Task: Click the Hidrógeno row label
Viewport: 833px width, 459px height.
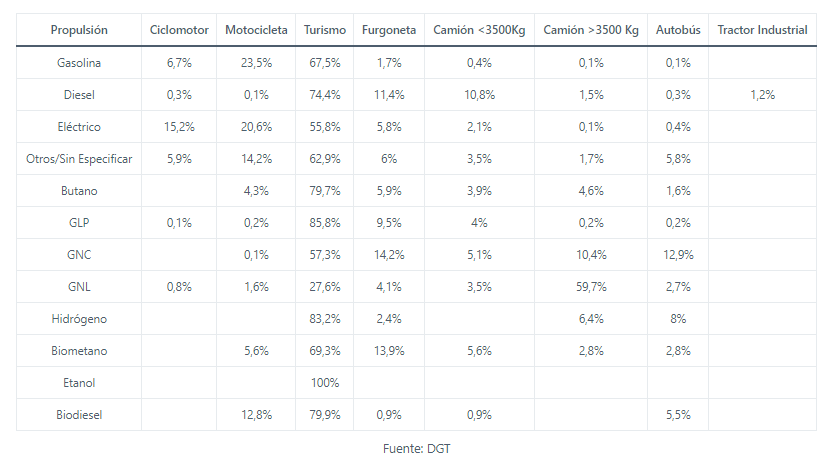Action: click(x=79, y=319)
